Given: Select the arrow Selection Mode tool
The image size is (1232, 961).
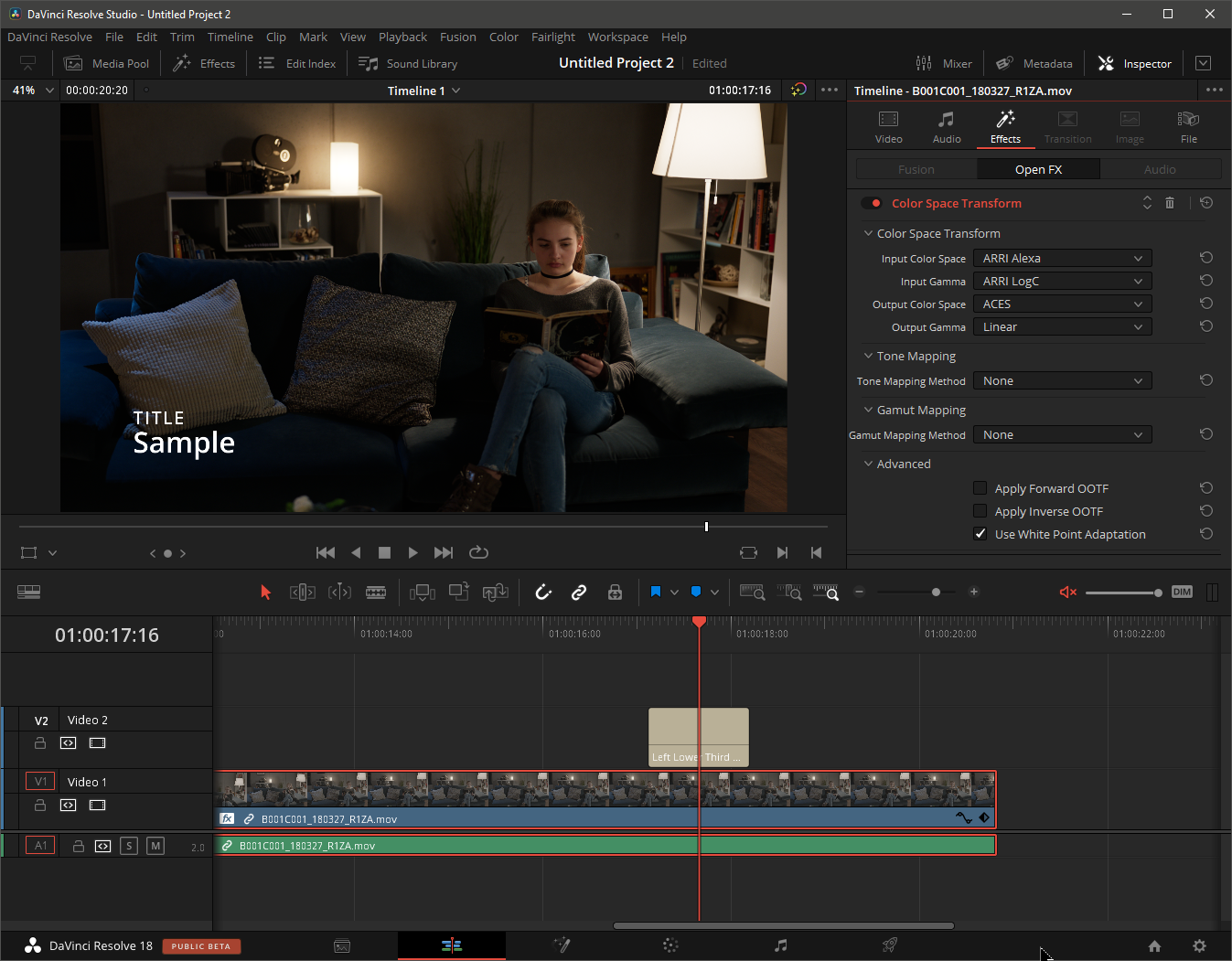Looking at the screenshot, I should click(x=265, y=593).
